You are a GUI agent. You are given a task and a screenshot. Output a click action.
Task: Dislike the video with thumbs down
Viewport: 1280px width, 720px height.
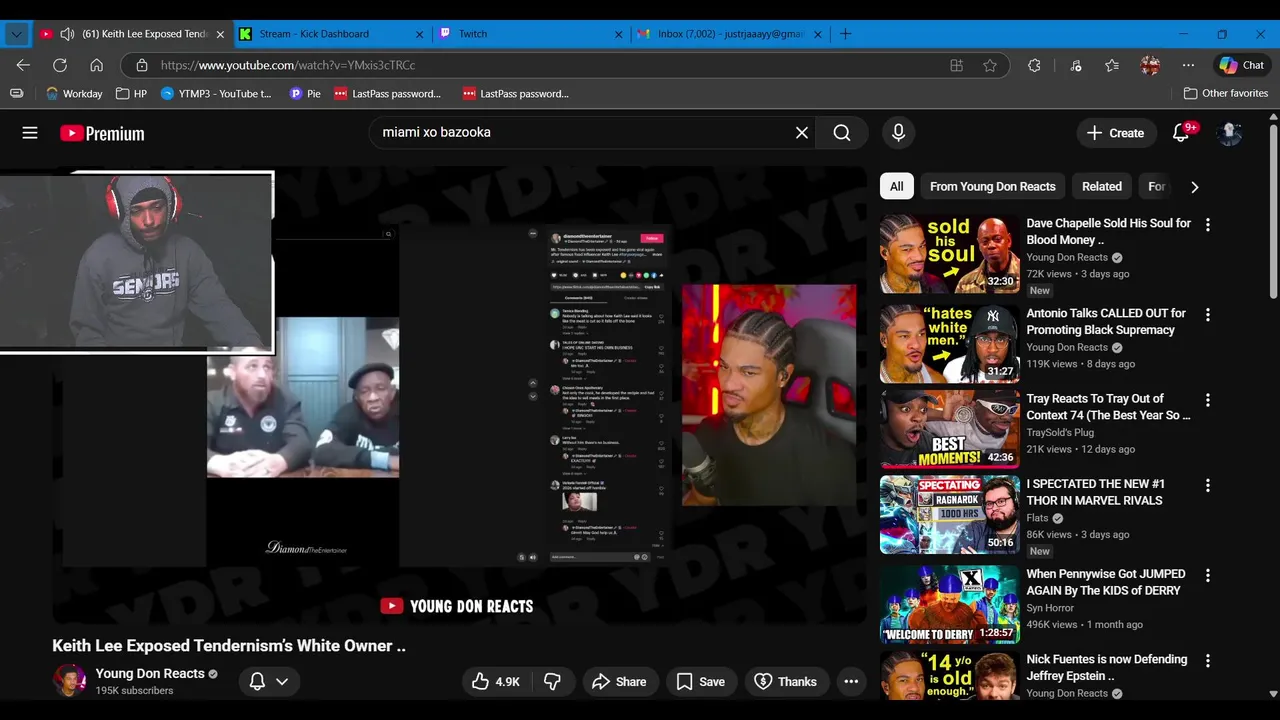(552, 681)
